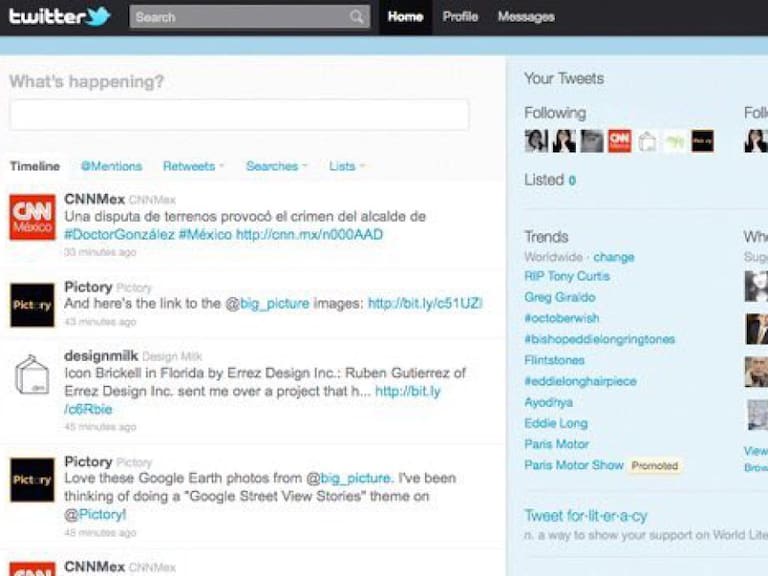Click the black Pictory icon in Following row

tap(702, 141)
